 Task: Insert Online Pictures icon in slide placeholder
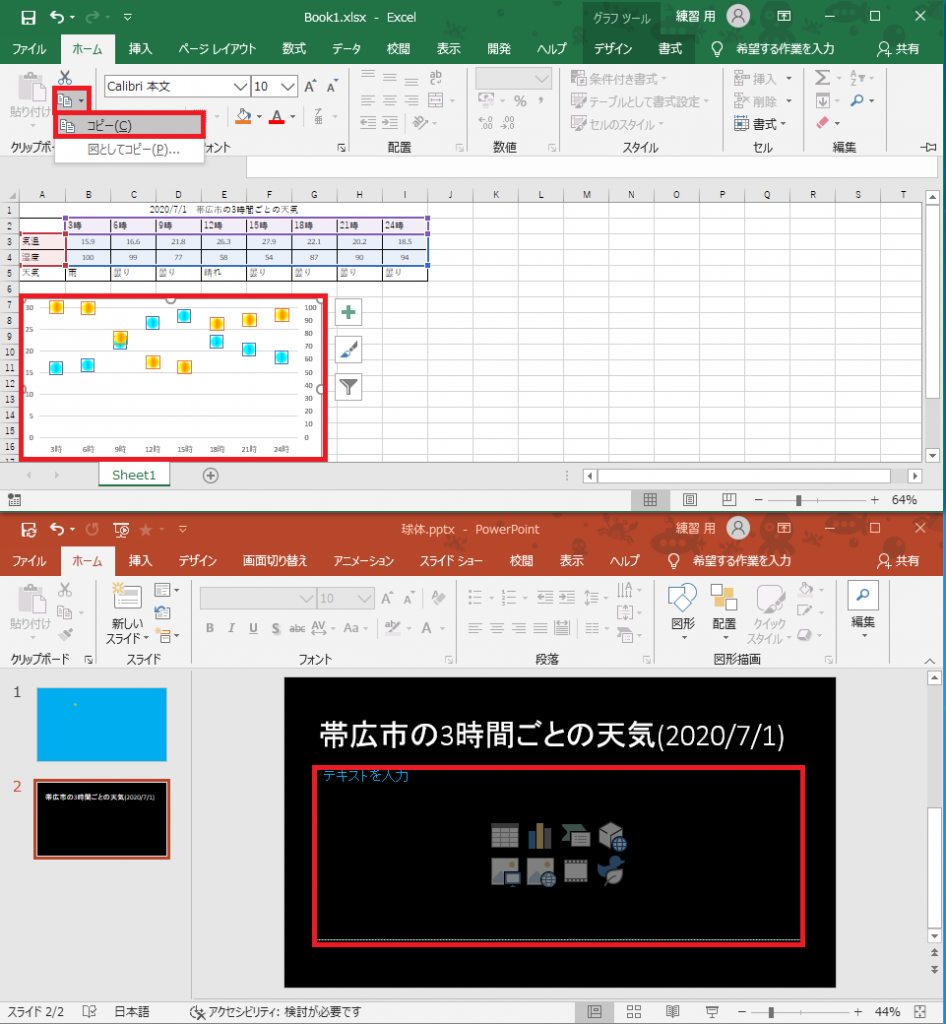(541, 872)
